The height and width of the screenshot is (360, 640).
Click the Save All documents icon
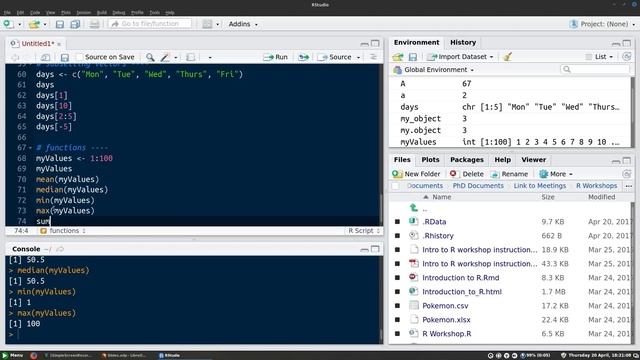click(75, 24)
